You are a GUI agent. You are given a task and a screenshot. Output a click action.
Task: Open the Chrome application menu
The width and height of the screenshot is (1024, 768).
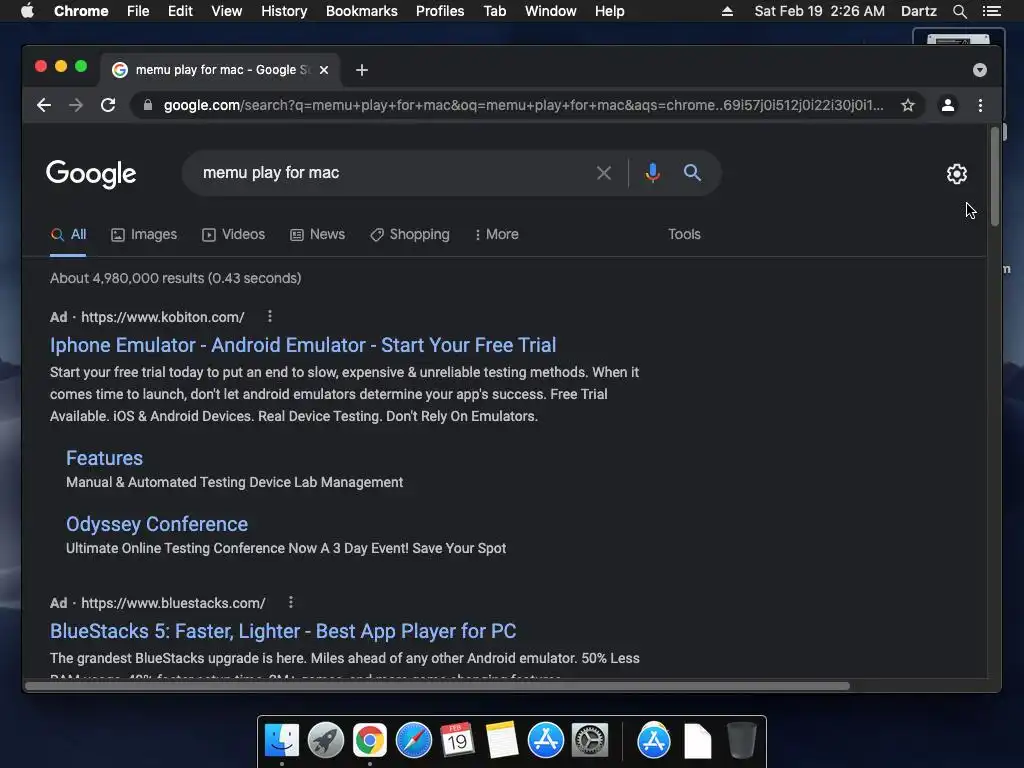[81, 11]
